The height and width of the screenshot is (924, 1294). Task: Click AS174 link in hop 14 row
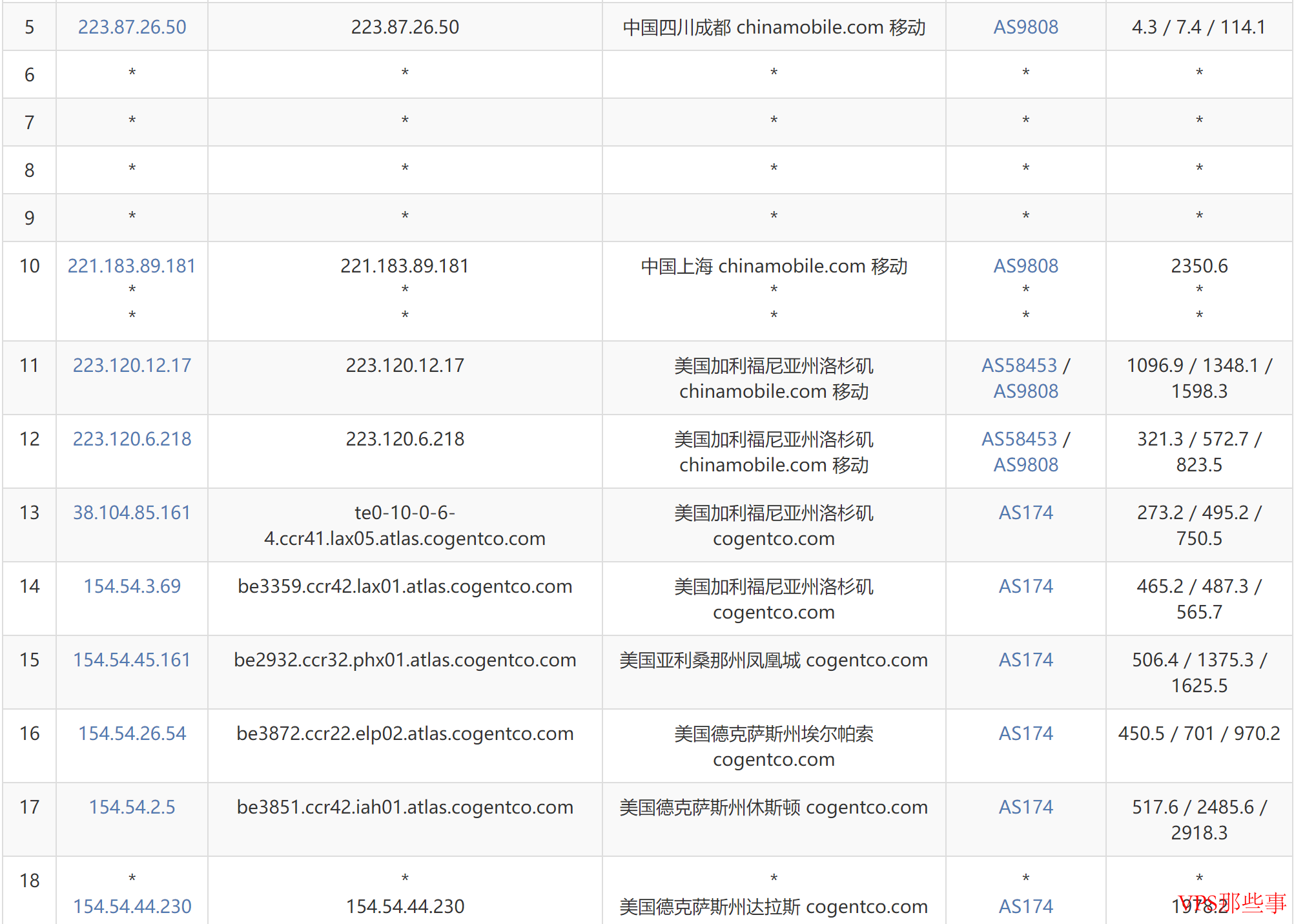click(1025, 586)
